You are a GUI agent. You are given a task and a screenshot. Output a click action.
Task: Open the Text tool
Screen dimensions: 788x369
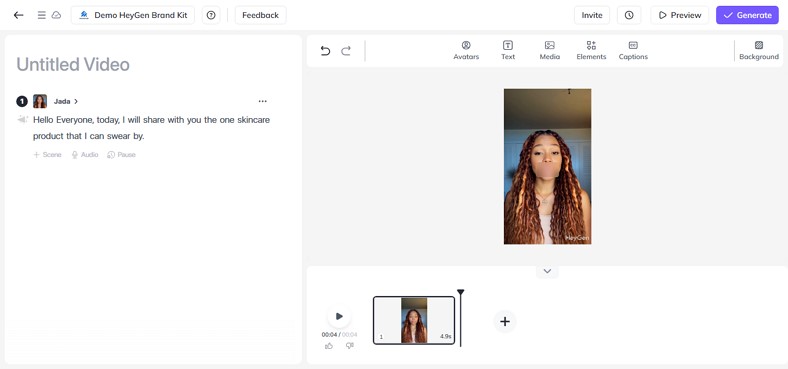[508, 50]
